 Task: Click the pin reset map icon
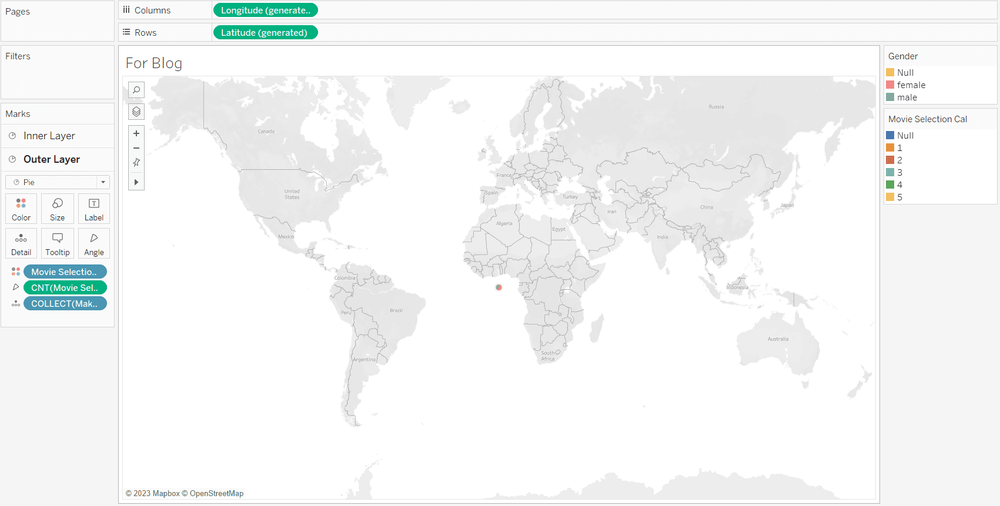[x=137, y=163]
